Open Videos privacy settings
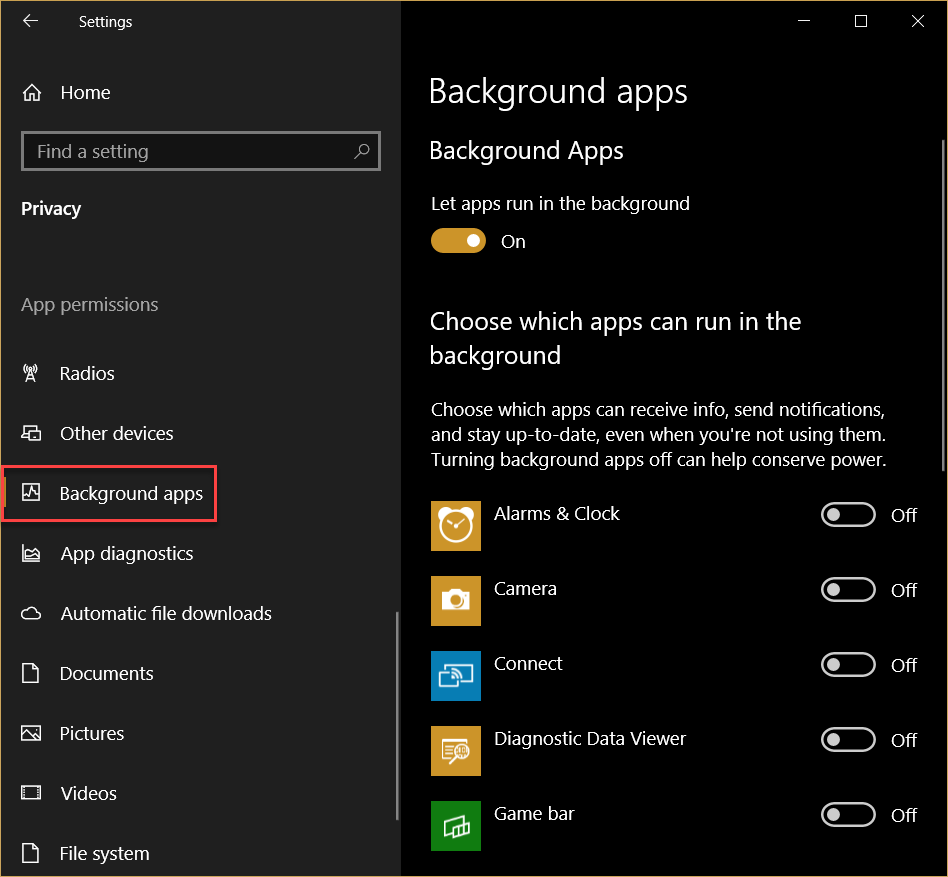The width and height of the screenshot is (948, 877). click(200, 793)
